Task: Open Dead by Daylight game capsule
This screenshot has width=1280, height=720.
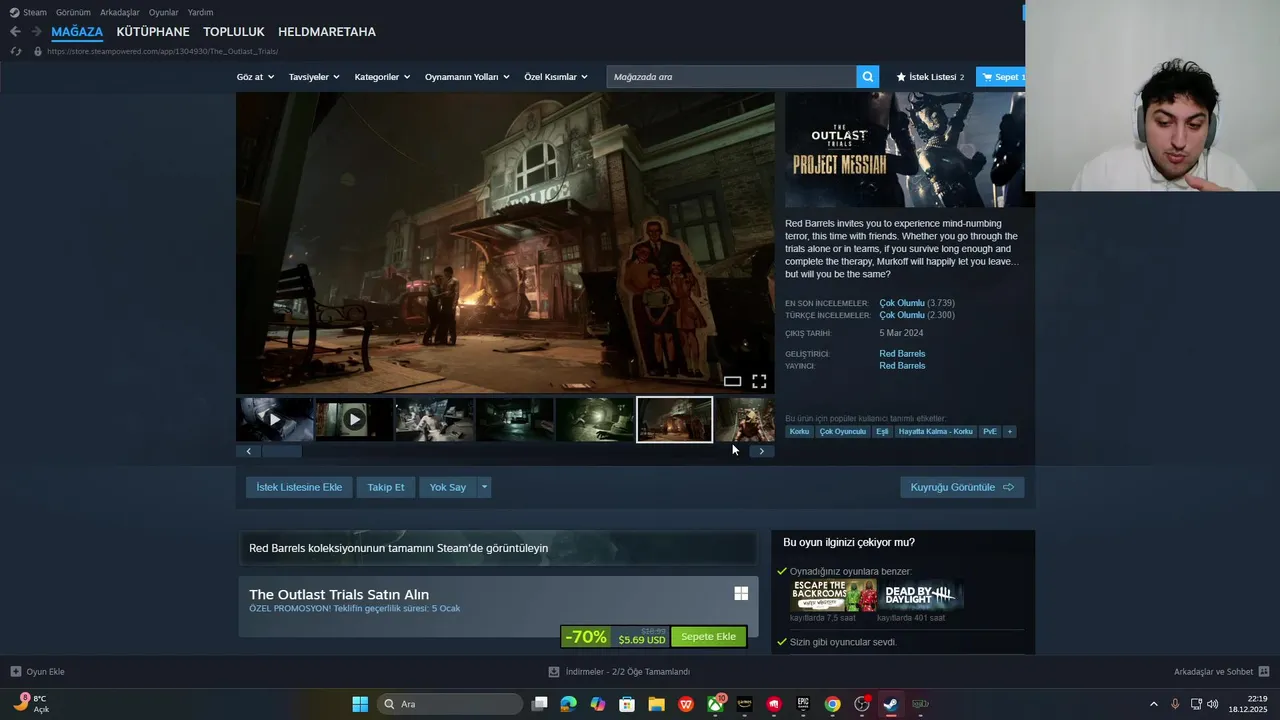Action: click(x=921, y=596)
